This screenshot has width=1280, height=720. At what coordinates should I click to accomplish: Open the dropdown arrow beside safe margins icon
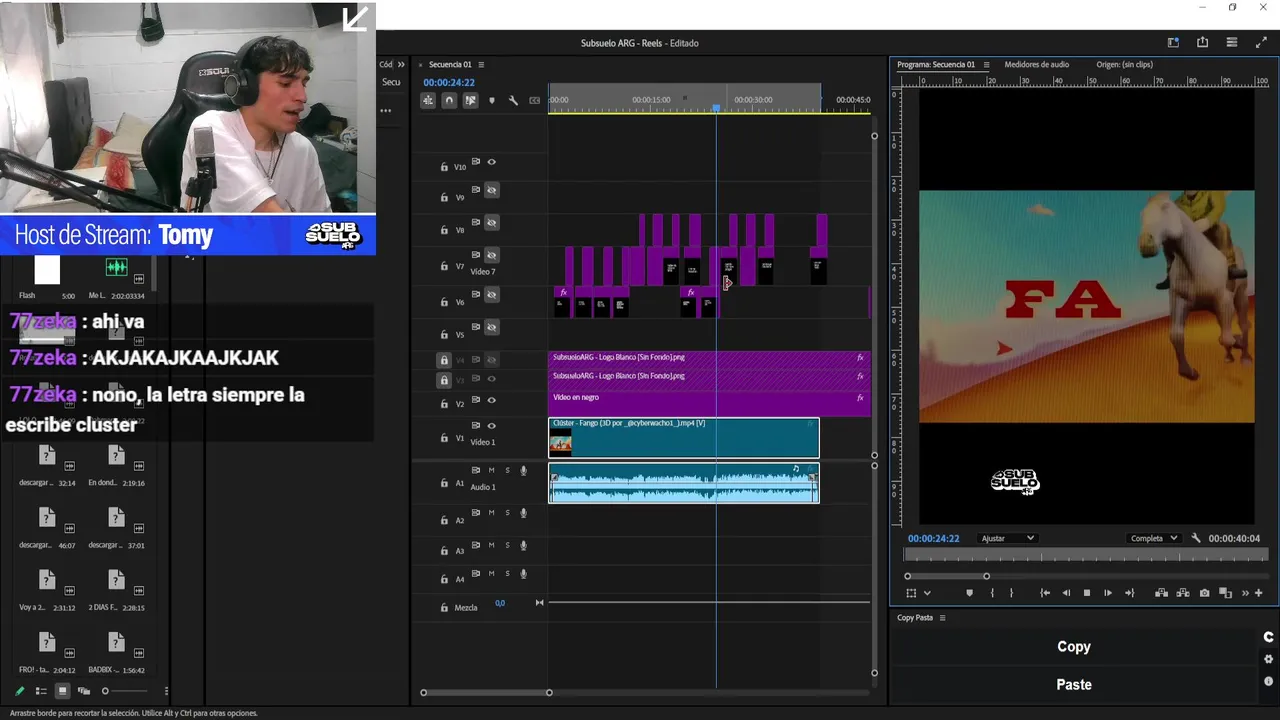pyautogui.click(x=927, y=593)
